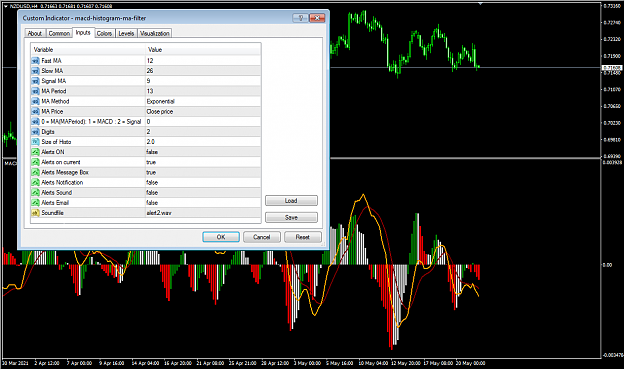Click the MA Price row icon
The width and height of the screenshot is (625, 370).
click(35, 112)
